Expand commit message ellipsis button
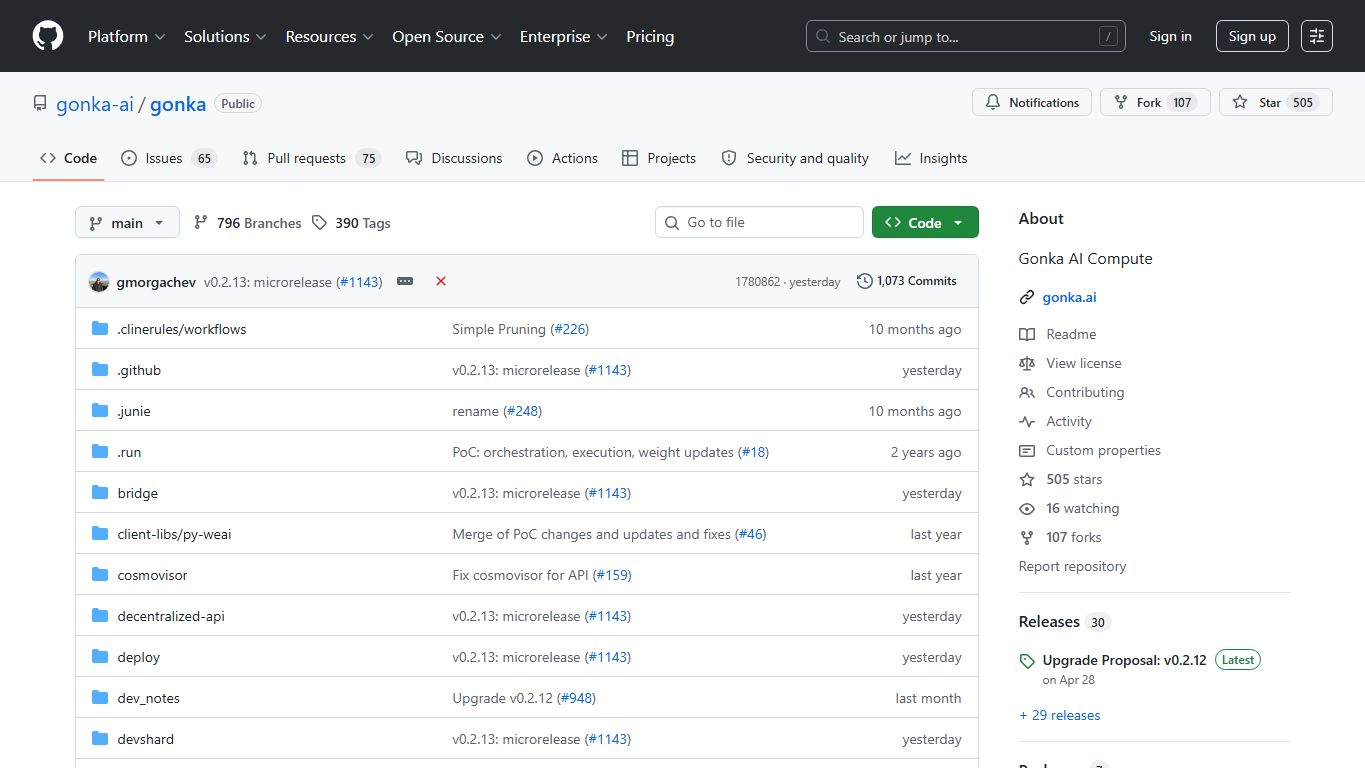 tap(405, 281)
